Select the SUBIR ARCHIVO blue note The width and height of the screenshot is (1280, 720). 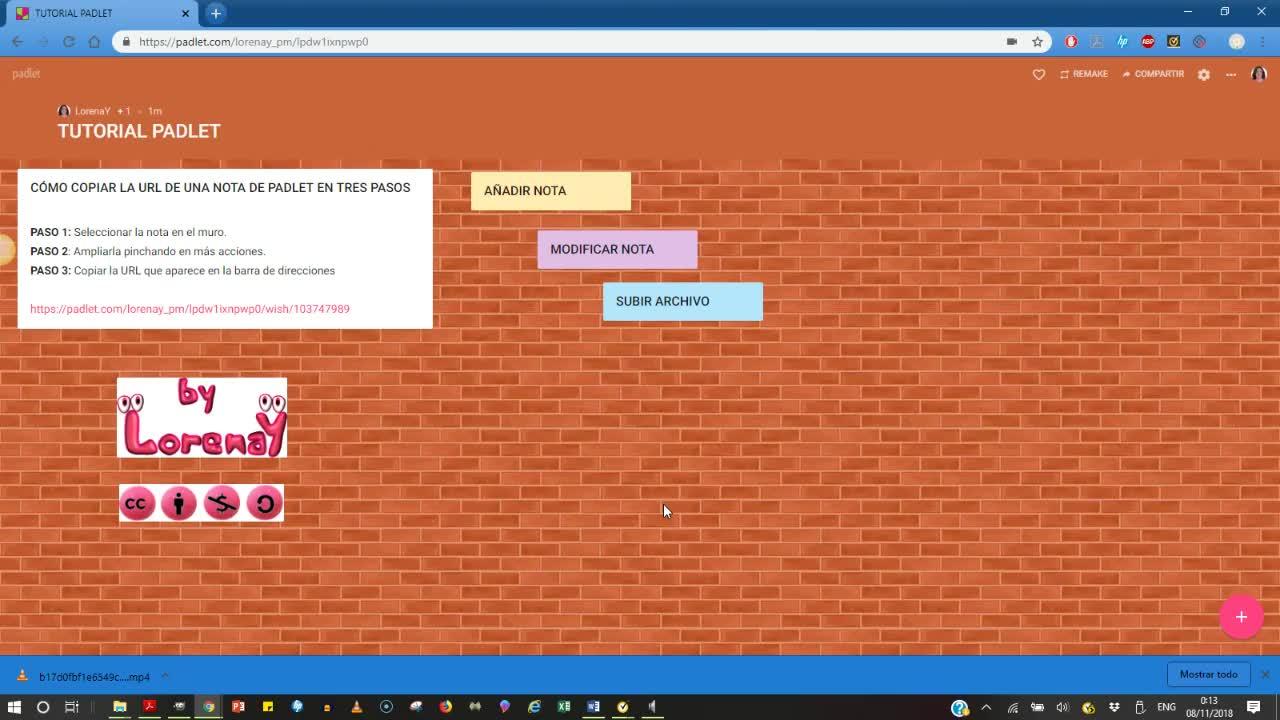tap(683, 301)
